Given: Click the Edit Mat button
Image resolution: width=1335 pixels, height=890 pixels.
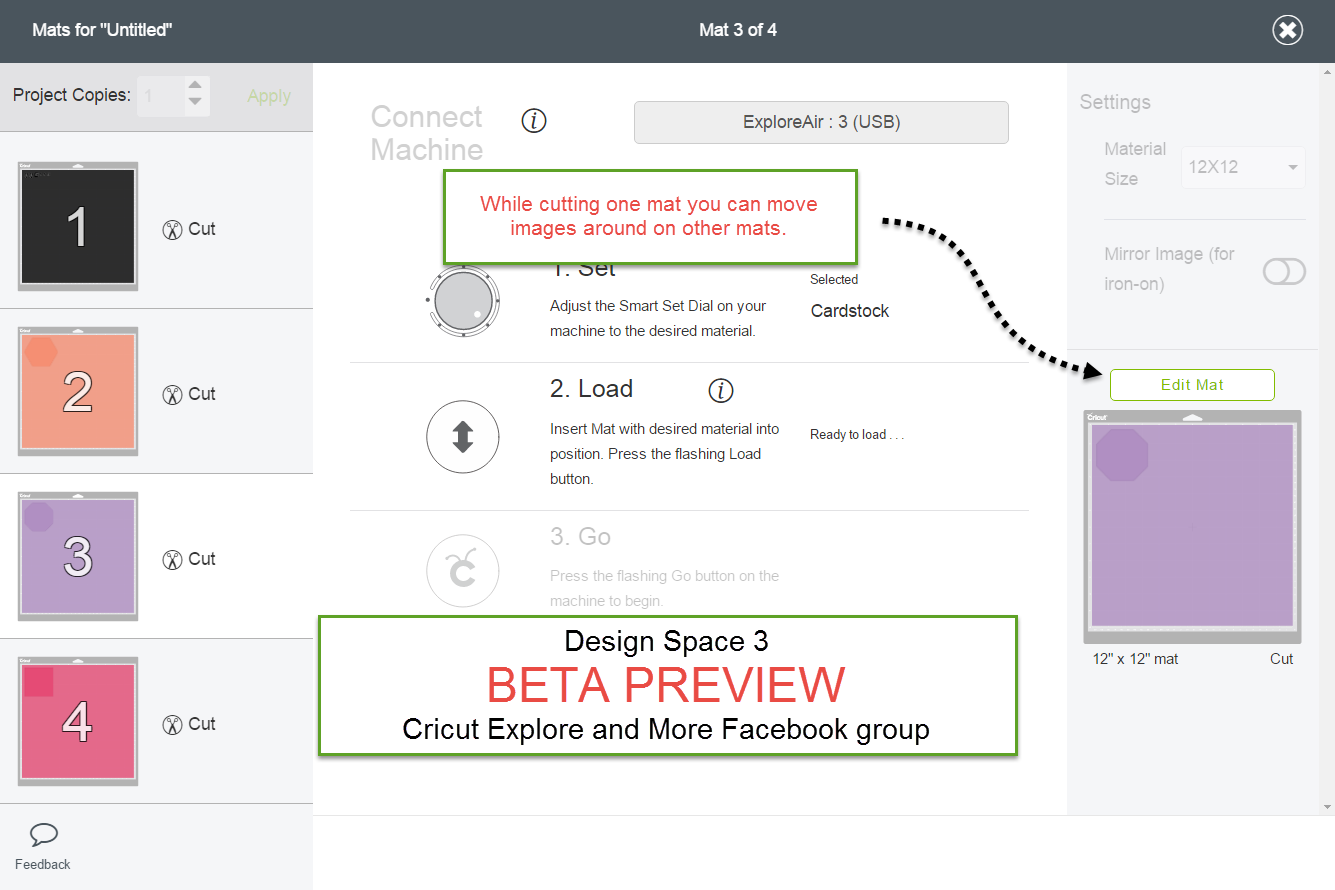Looking at the screenshot, I should (1192, 385).
